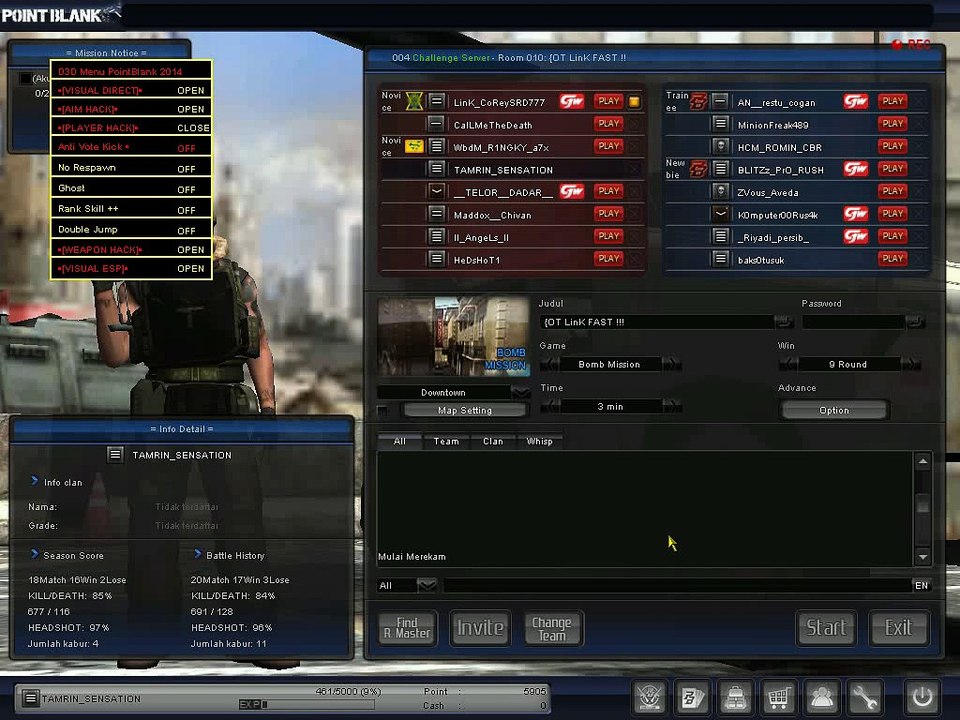Click the rank icon beside MinionFreak489
This screenshot has height=720, width=960.
(721, 124)
